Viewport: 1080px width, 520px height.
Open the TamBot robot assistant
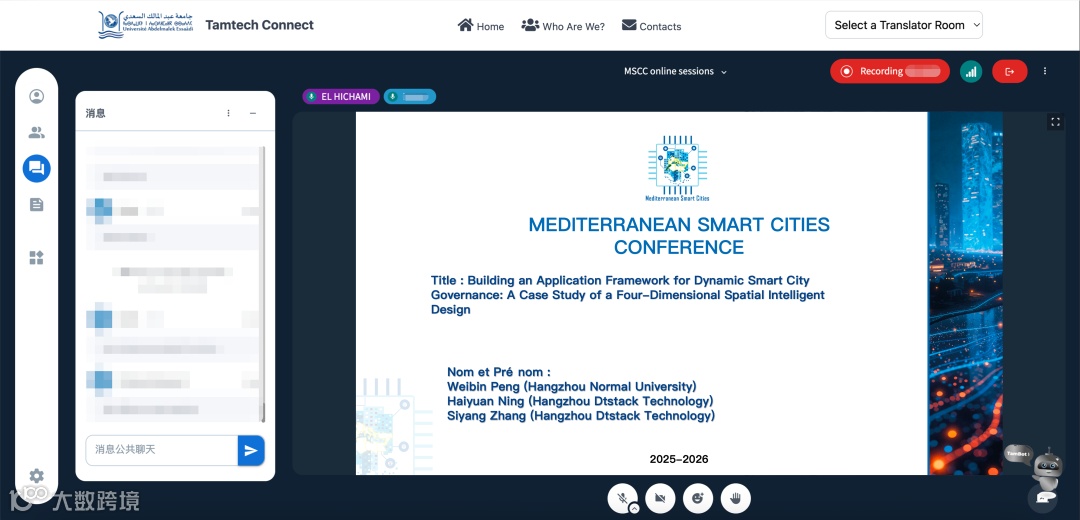pyautogui.click(x=1046, y=472)
